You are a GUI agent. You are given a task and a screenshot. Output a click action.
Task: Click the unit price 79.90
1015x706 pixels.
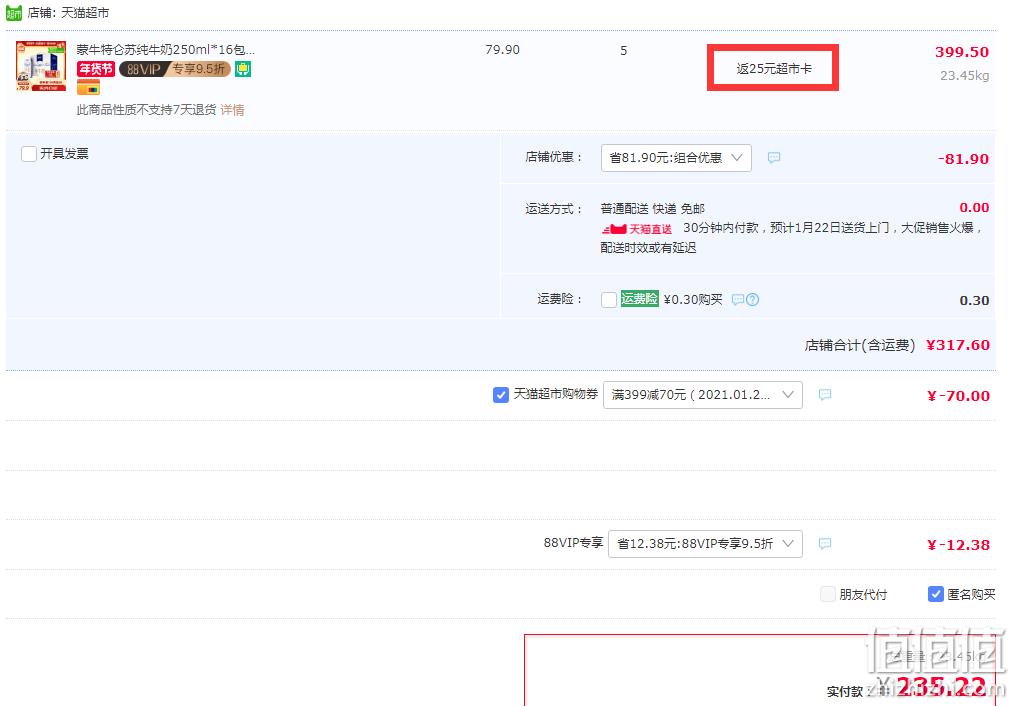tap(502, 50)
